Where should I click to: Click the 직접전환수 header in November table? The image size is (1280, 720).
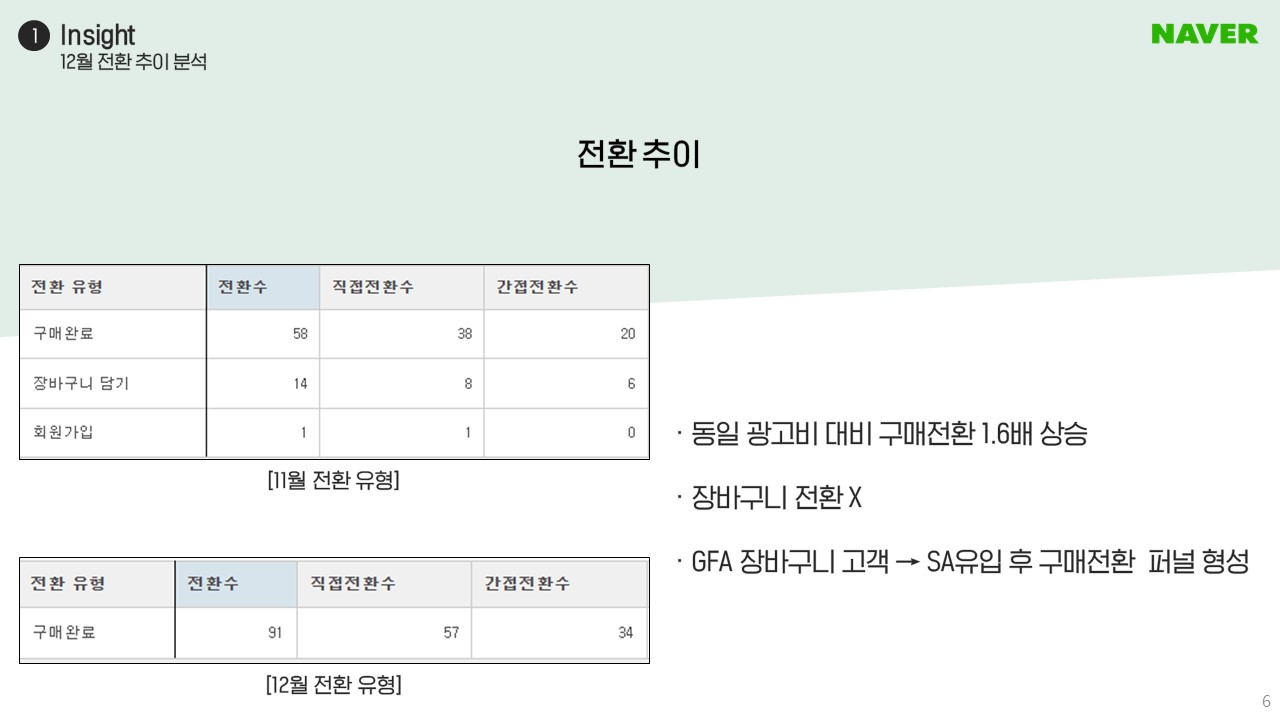(x=402, y=288)
